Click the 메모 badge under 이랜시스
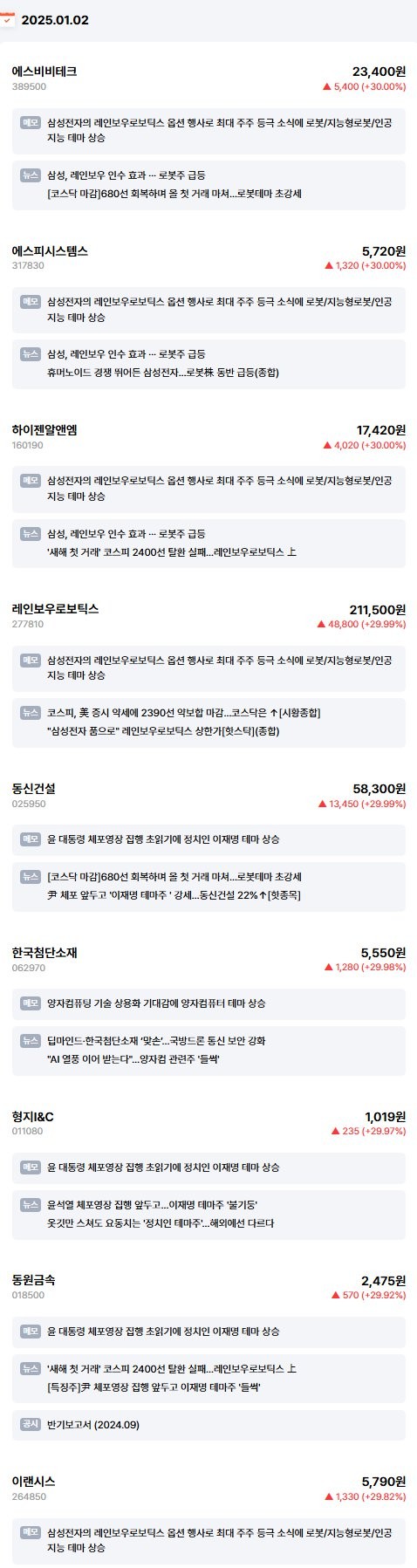The image size is (417, 1568). pos(31,1532)
